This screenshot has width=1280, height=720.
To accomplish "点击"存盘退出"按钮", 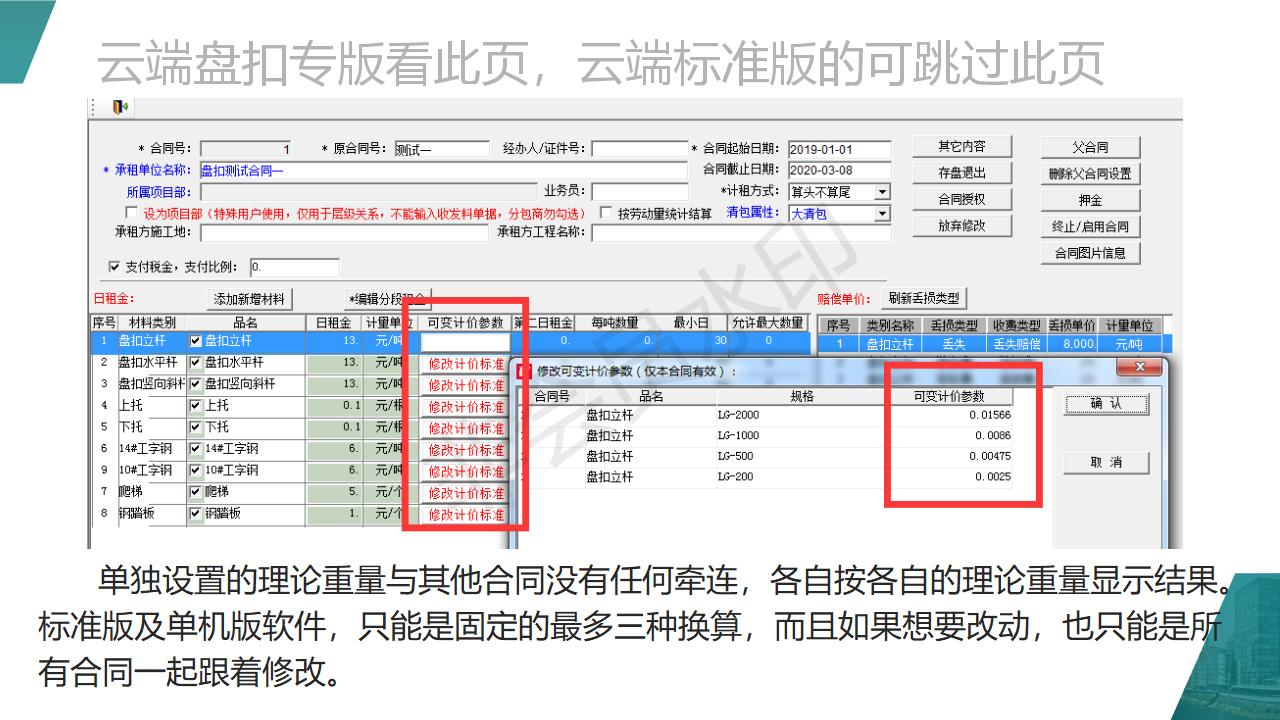I will point(961,172).
